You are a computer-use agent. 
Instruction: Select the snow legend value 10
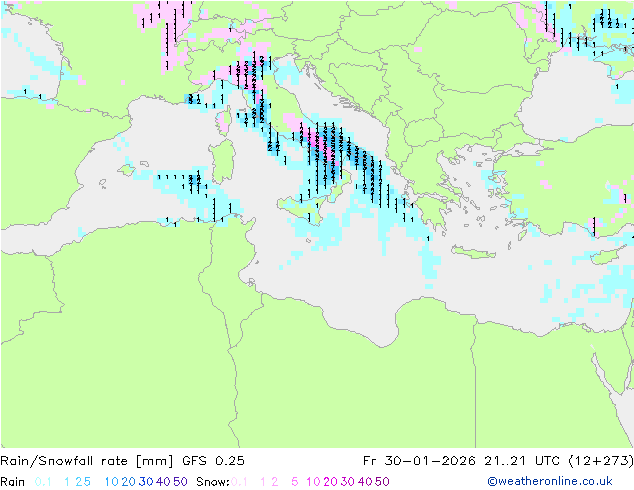[x=313, y=482]
